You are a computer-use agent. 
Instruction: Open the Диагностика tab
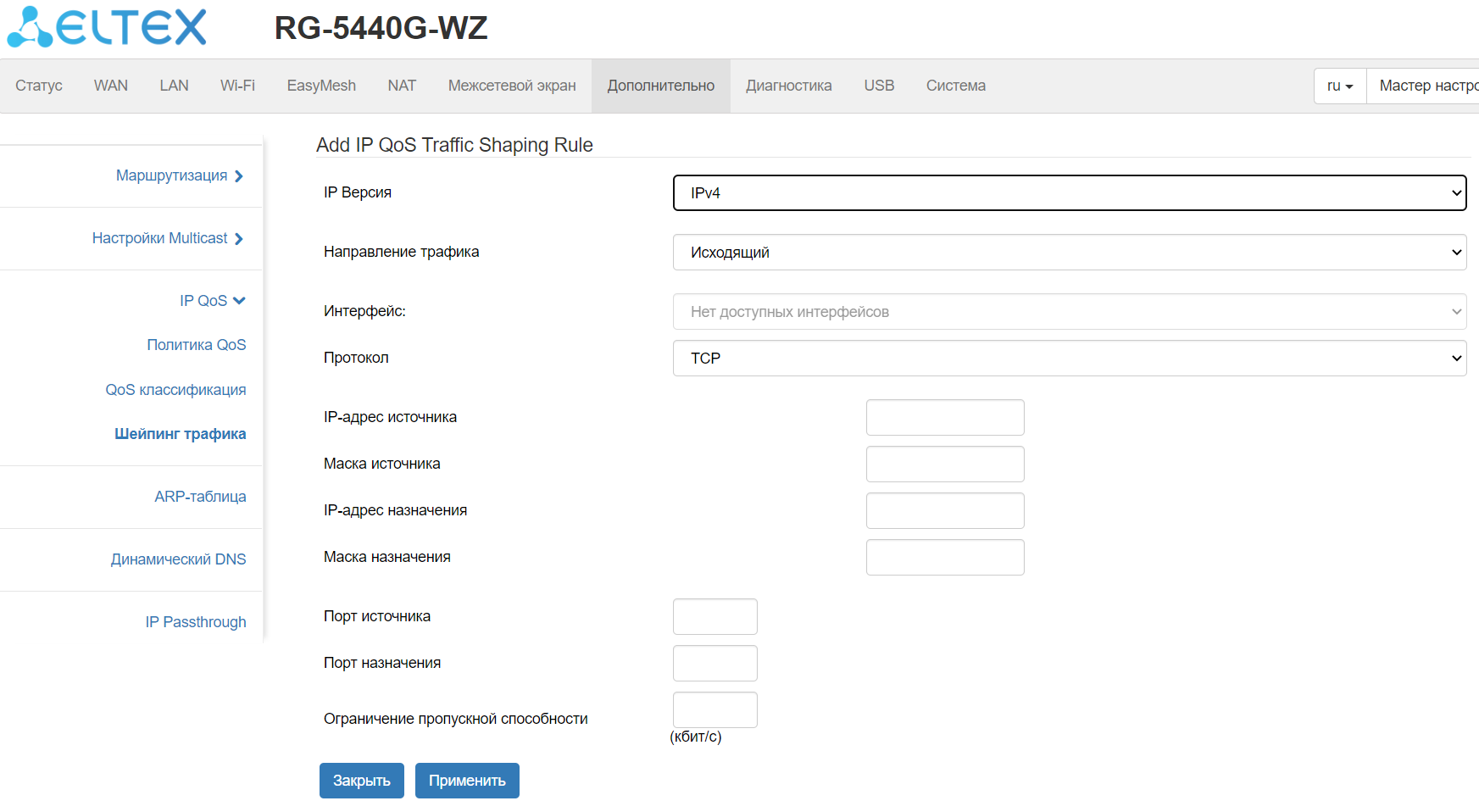coord(788,86)
